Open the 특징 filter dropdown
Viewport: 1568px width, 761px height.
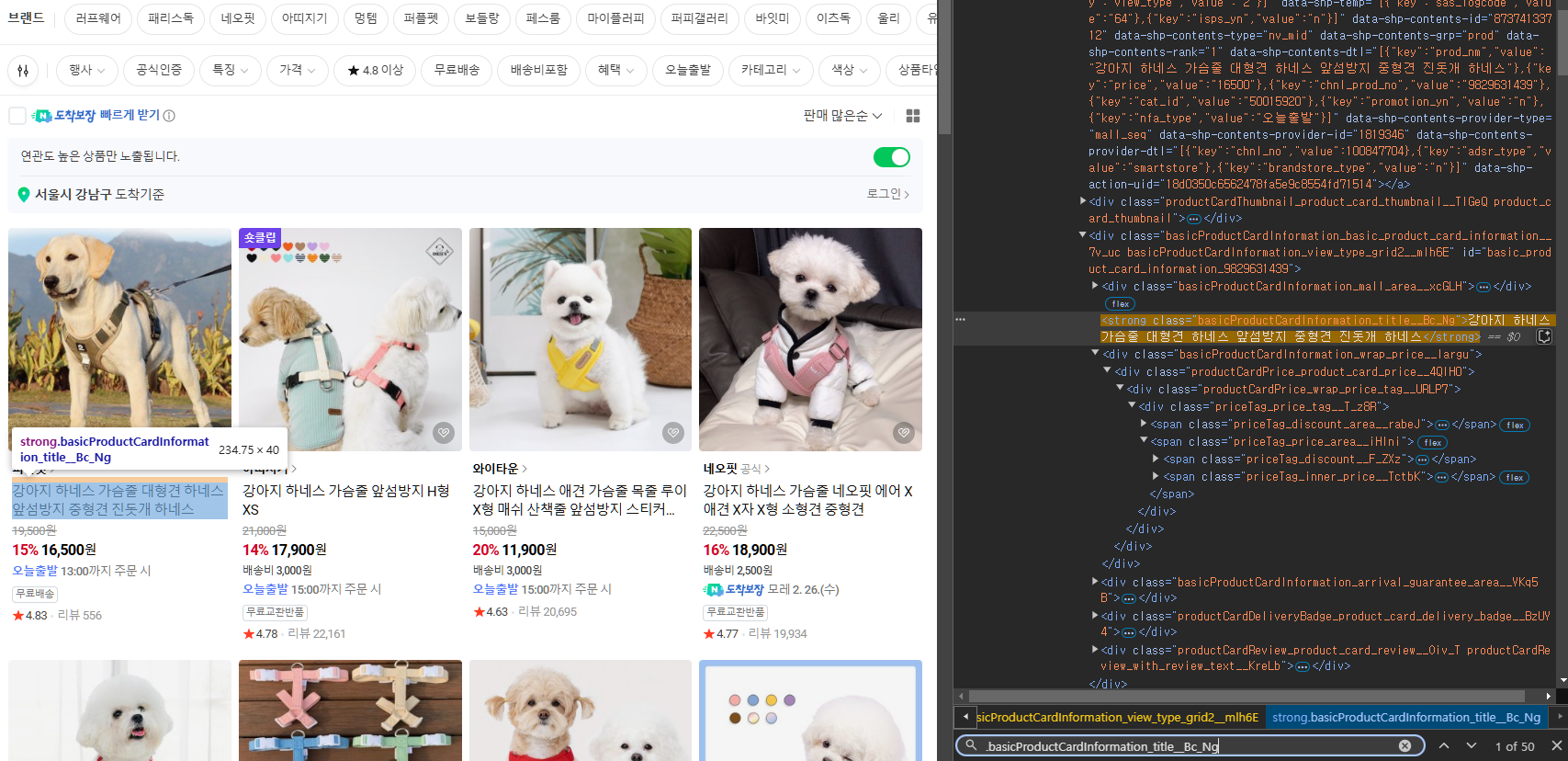(x=231, y=70)
